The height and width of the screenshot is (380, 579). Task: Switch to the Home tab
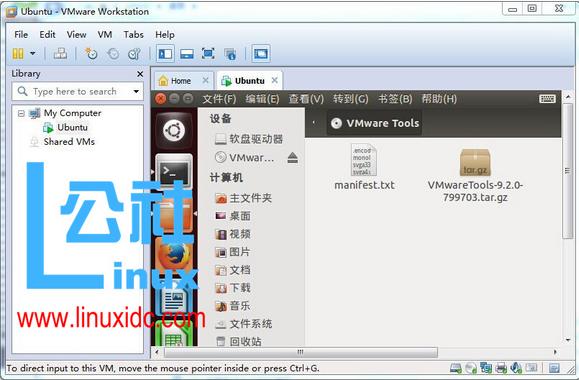181,81
